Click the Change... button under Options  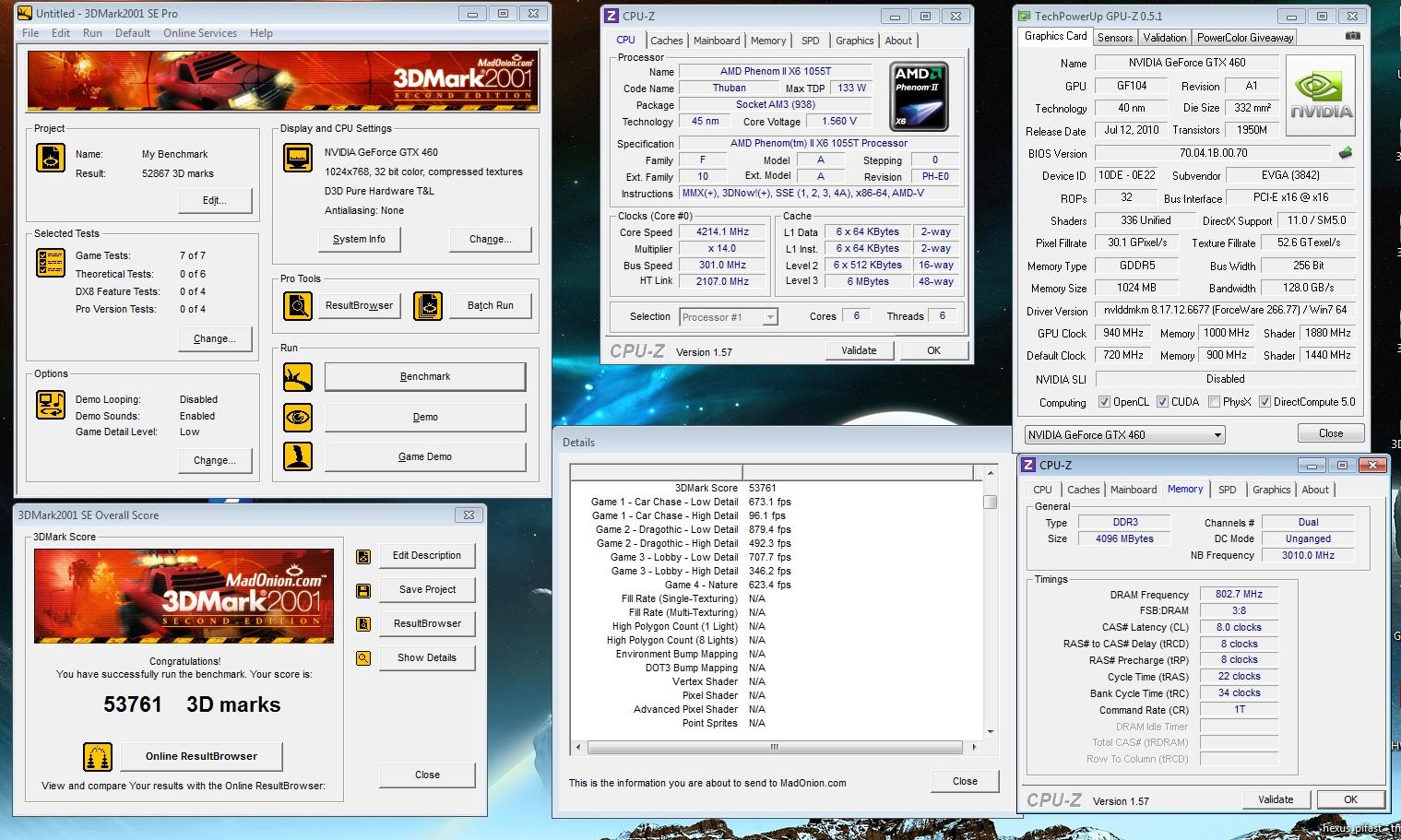coord(215,460)
